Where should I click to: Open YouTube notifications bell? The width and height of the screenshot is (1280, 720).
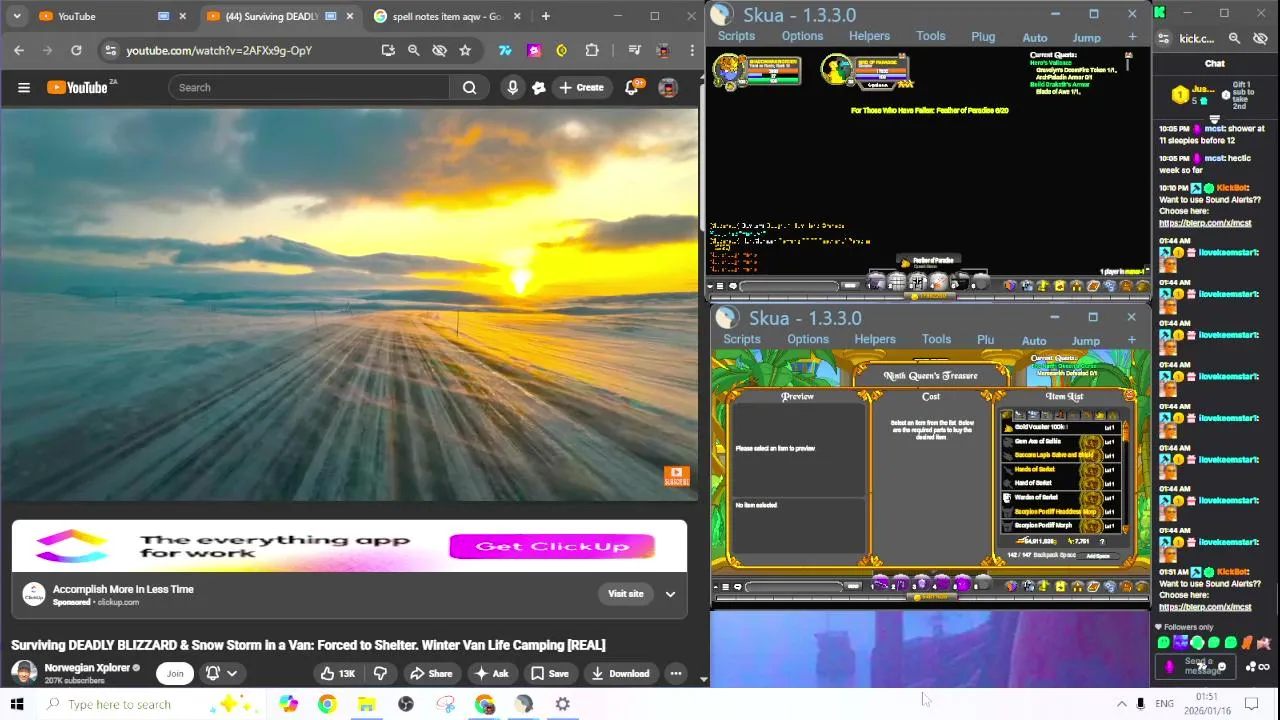632,87
